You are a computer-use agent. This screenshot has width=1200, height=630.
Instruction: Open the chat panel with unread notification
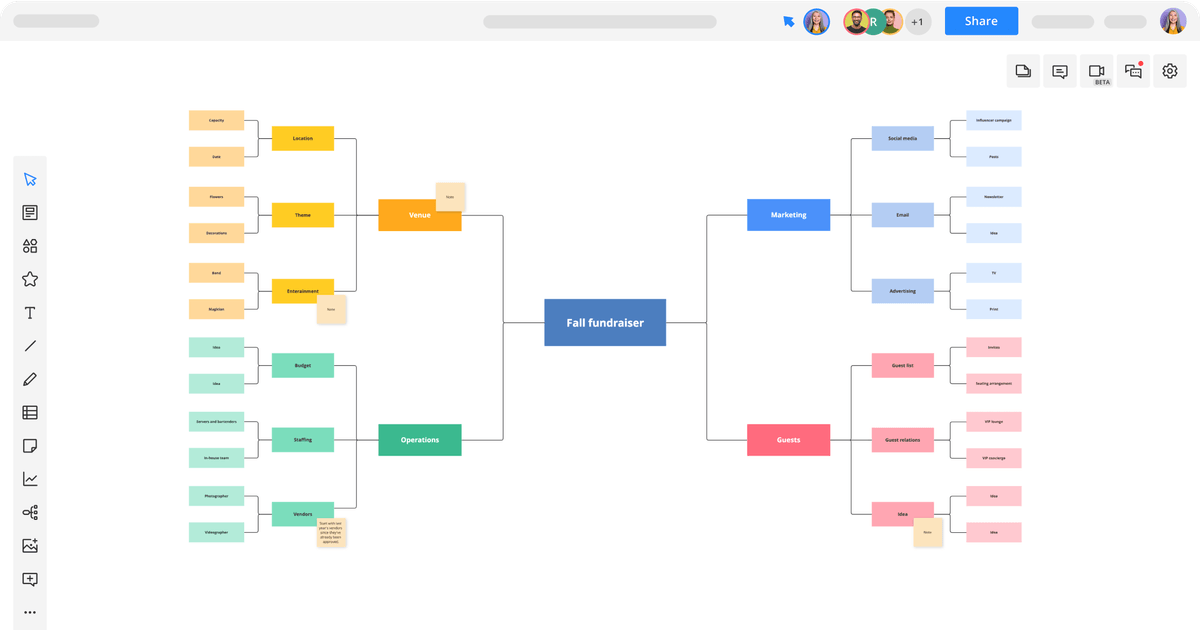coord(1133,71)
